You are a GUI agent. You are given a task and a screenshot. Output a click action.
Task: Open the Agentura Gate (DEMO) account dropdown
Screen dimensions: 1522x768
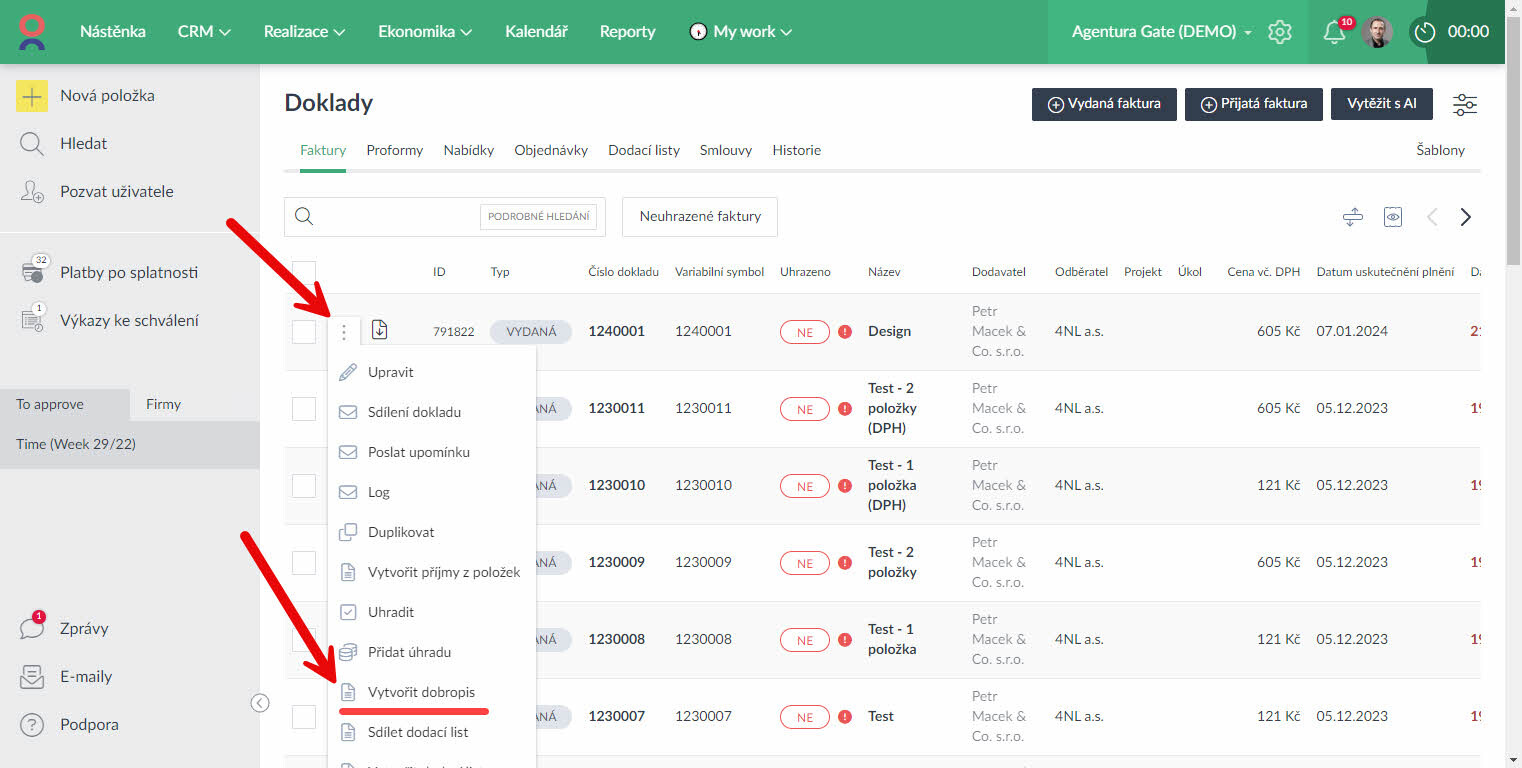click(1161, 32)
